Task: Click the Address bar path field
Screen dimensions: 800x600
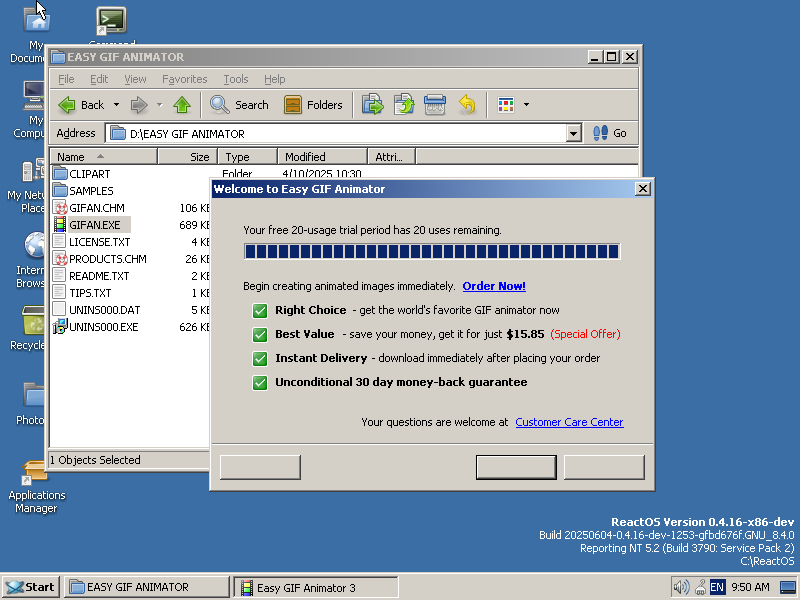Action: tap(337, 134)
